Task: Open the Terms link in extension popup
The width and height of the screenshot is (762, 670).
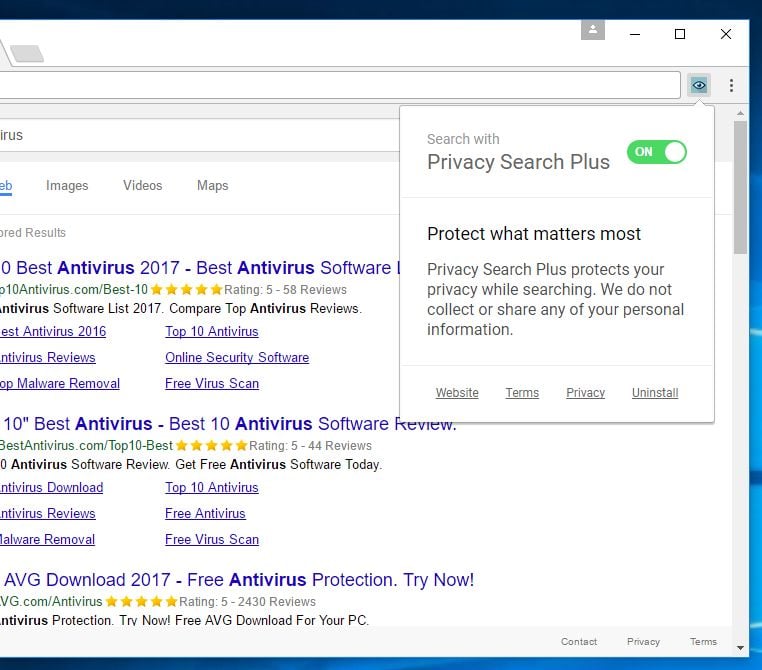Action: tap(522, 393)
